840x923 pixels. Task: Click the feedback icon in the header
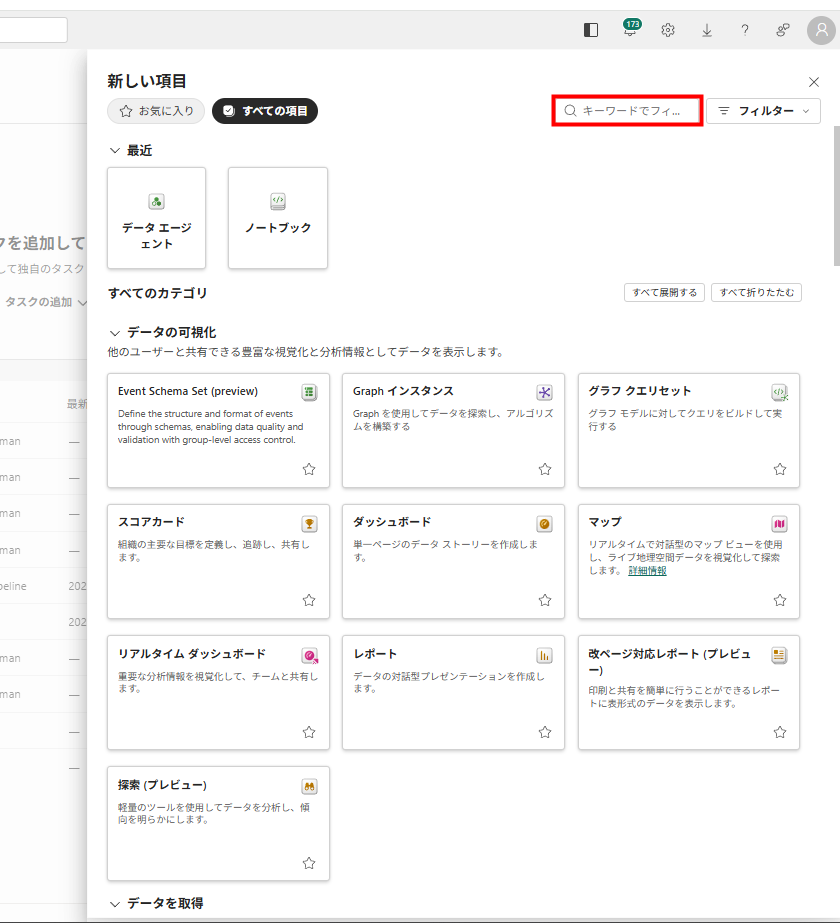coord(782,30)
